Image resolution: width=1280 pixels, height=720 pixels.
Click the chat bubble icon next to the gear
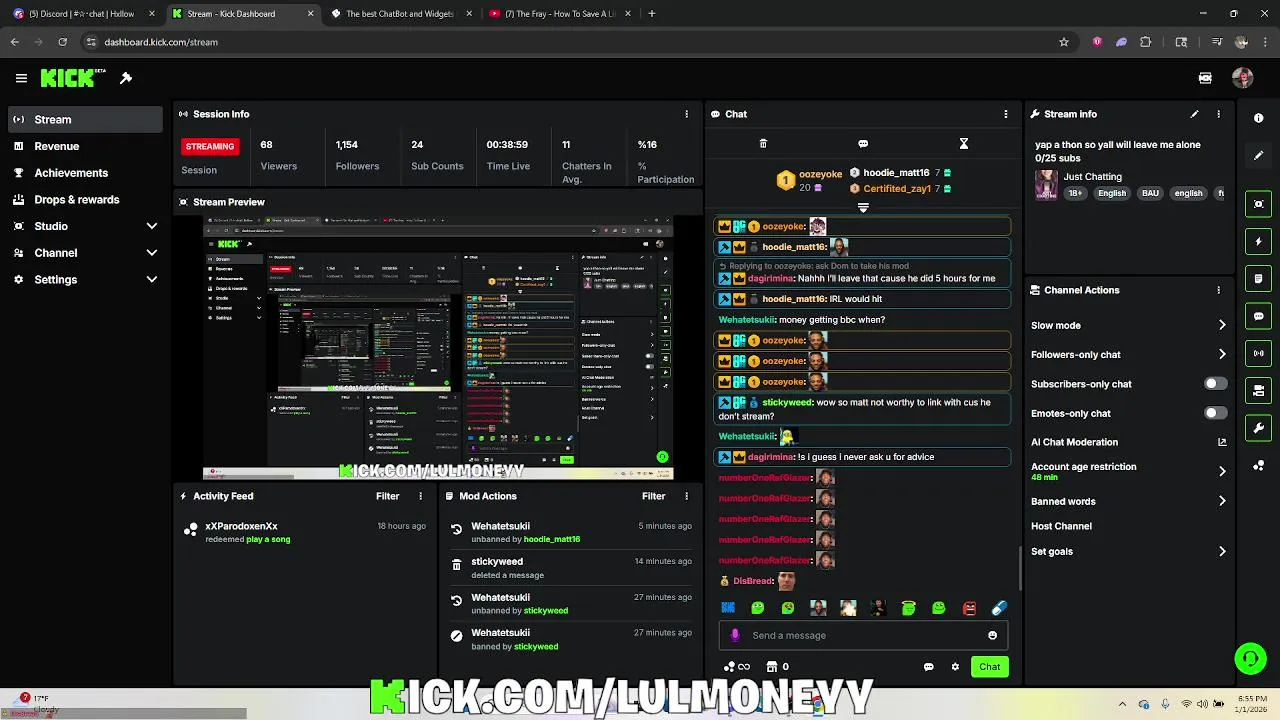tap(929, 667)
